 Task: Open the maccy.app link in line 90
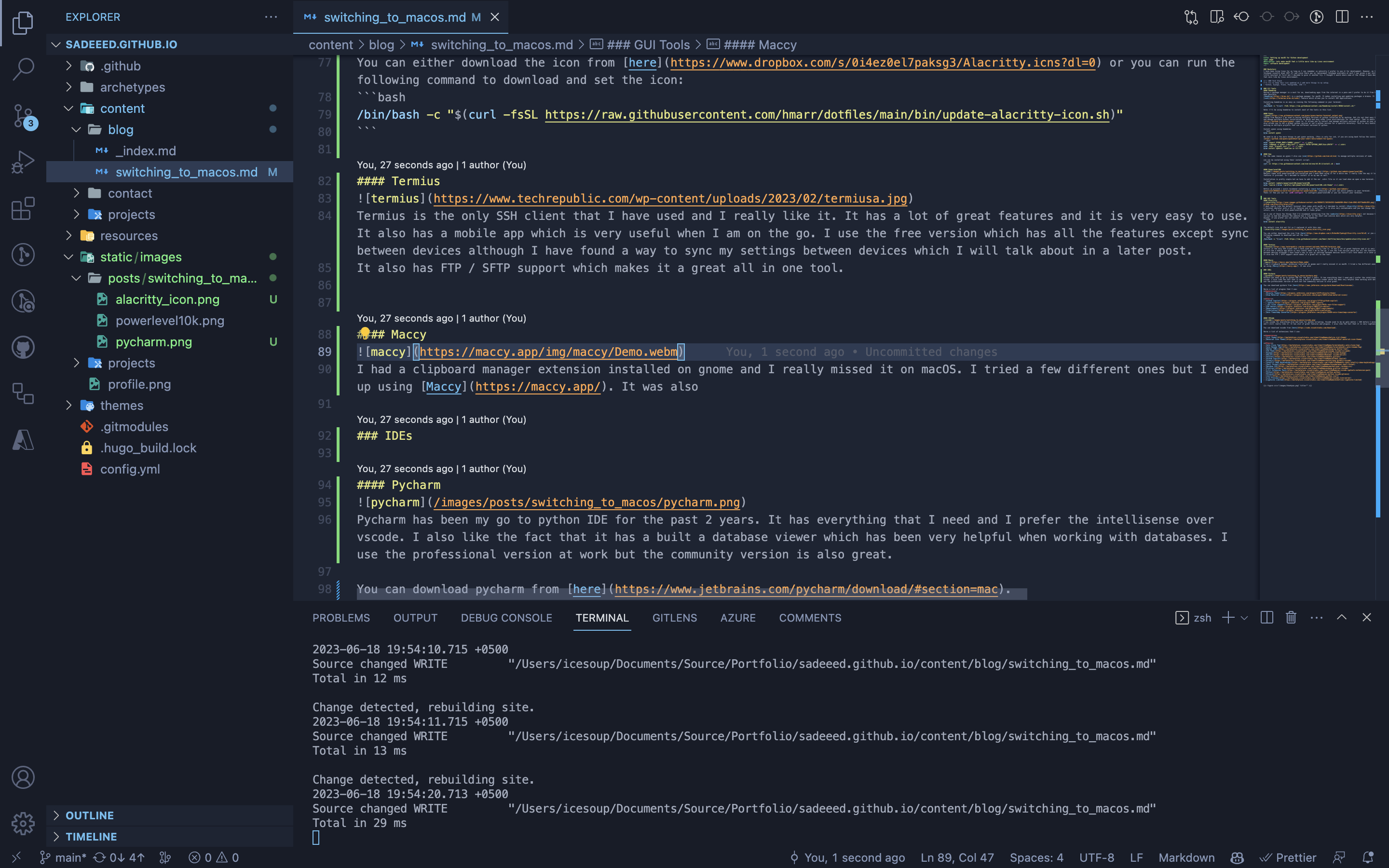(x=537, y=387)
